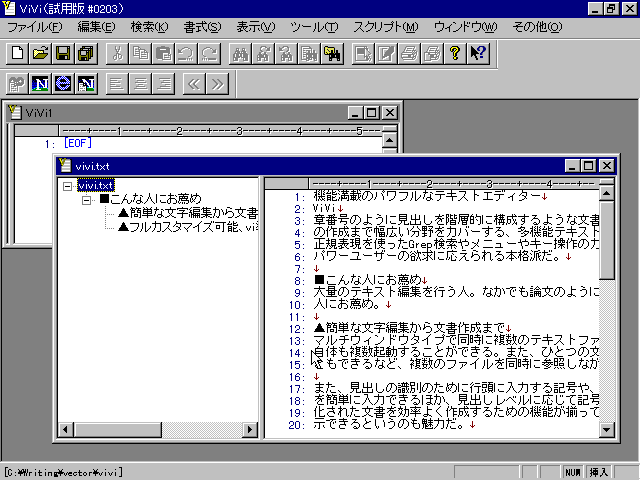Viewport: 640px width, 480px height.
Task: Click vivi.txt editor vertical scrollbar thumb
Action: [x=607, y=240]
